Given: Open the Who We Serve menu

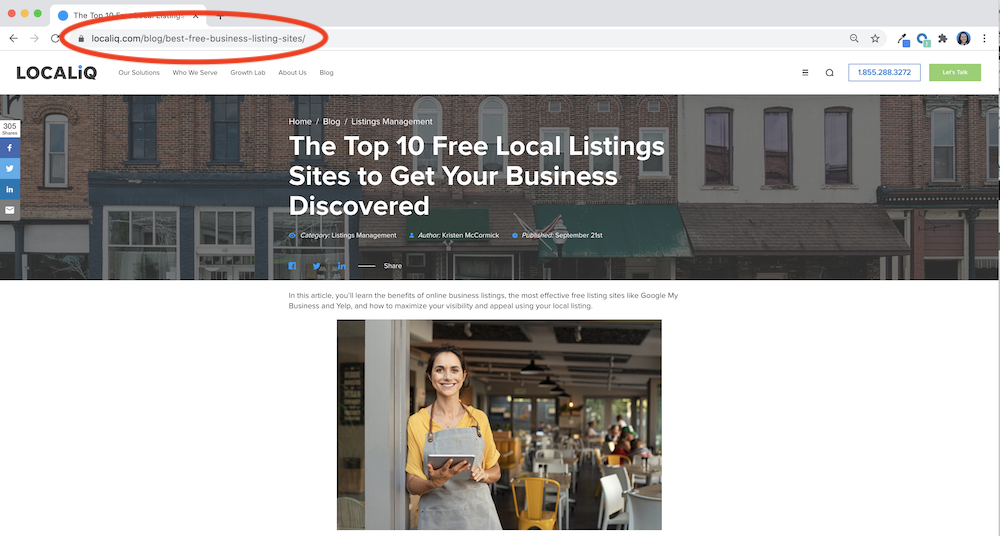Looking at the screenshot, I should coord(195,73).
